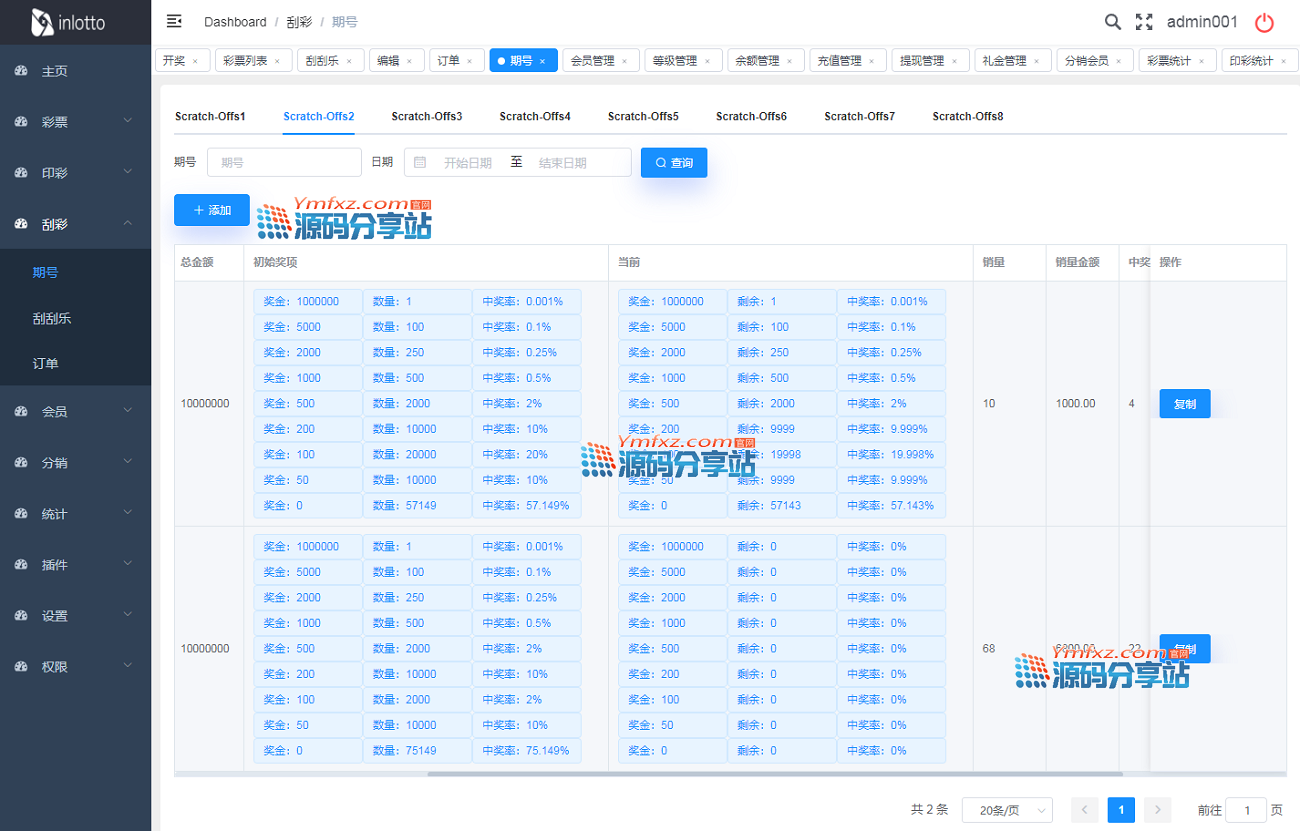1300x831 pixels.
Task: Click 复制 button in first row
Action: pyautogui.click(x=1184, y=404)
